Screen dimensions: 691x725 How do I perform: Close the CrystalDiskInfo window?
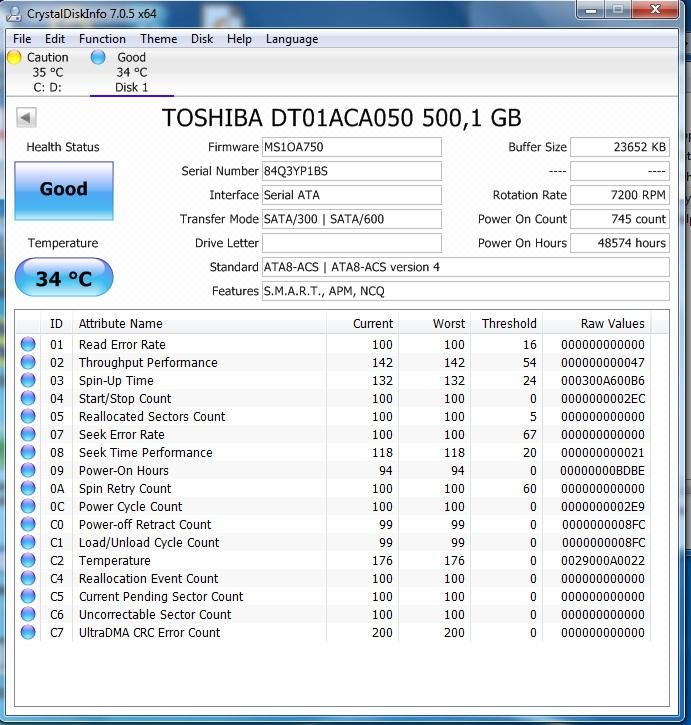click(x=655, y=10)
